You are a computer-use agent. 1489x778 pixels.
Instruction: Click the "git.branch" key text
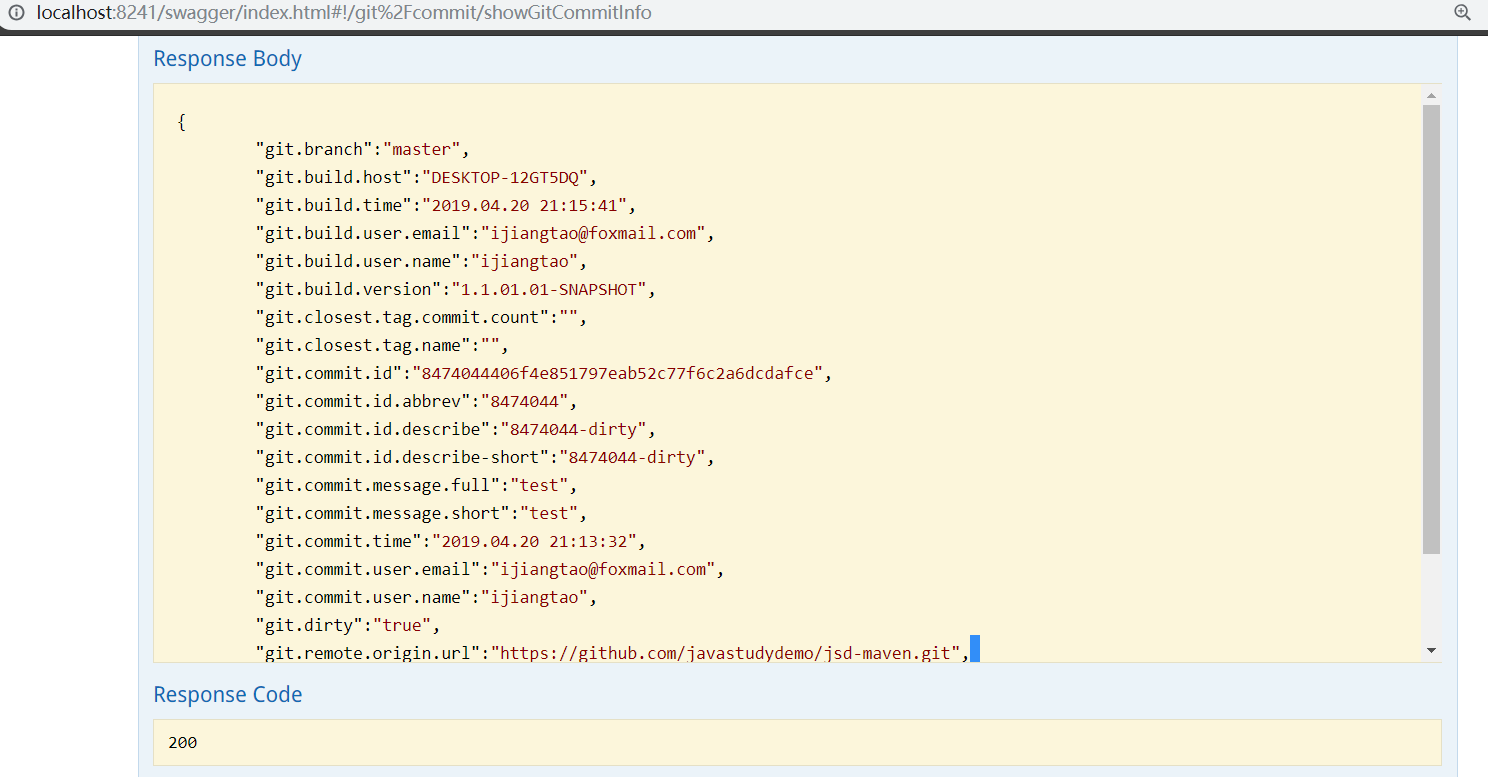[x=314, y=149]
